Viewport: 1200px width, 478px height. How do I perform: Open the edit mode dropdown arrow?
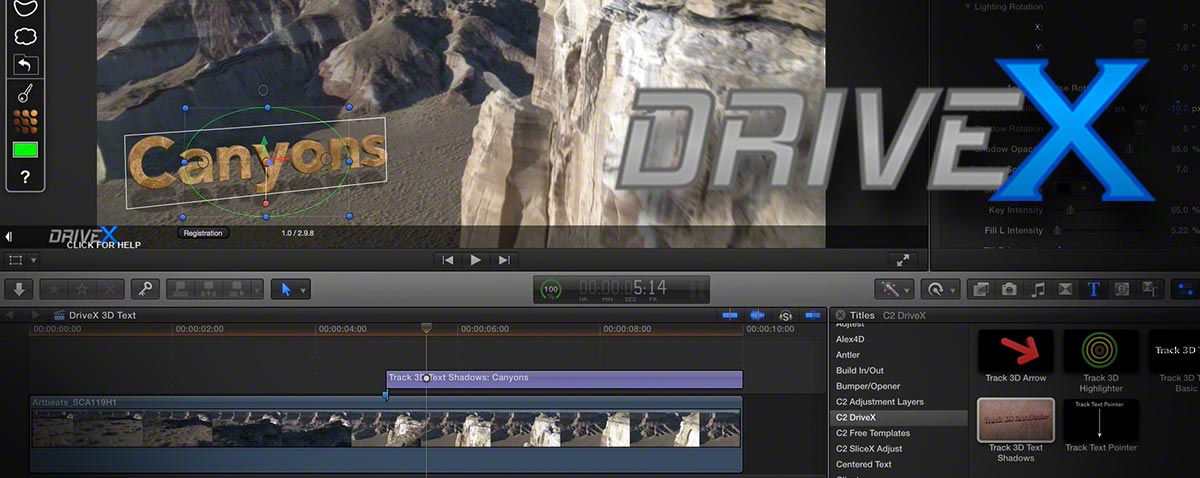coord(258,289)
